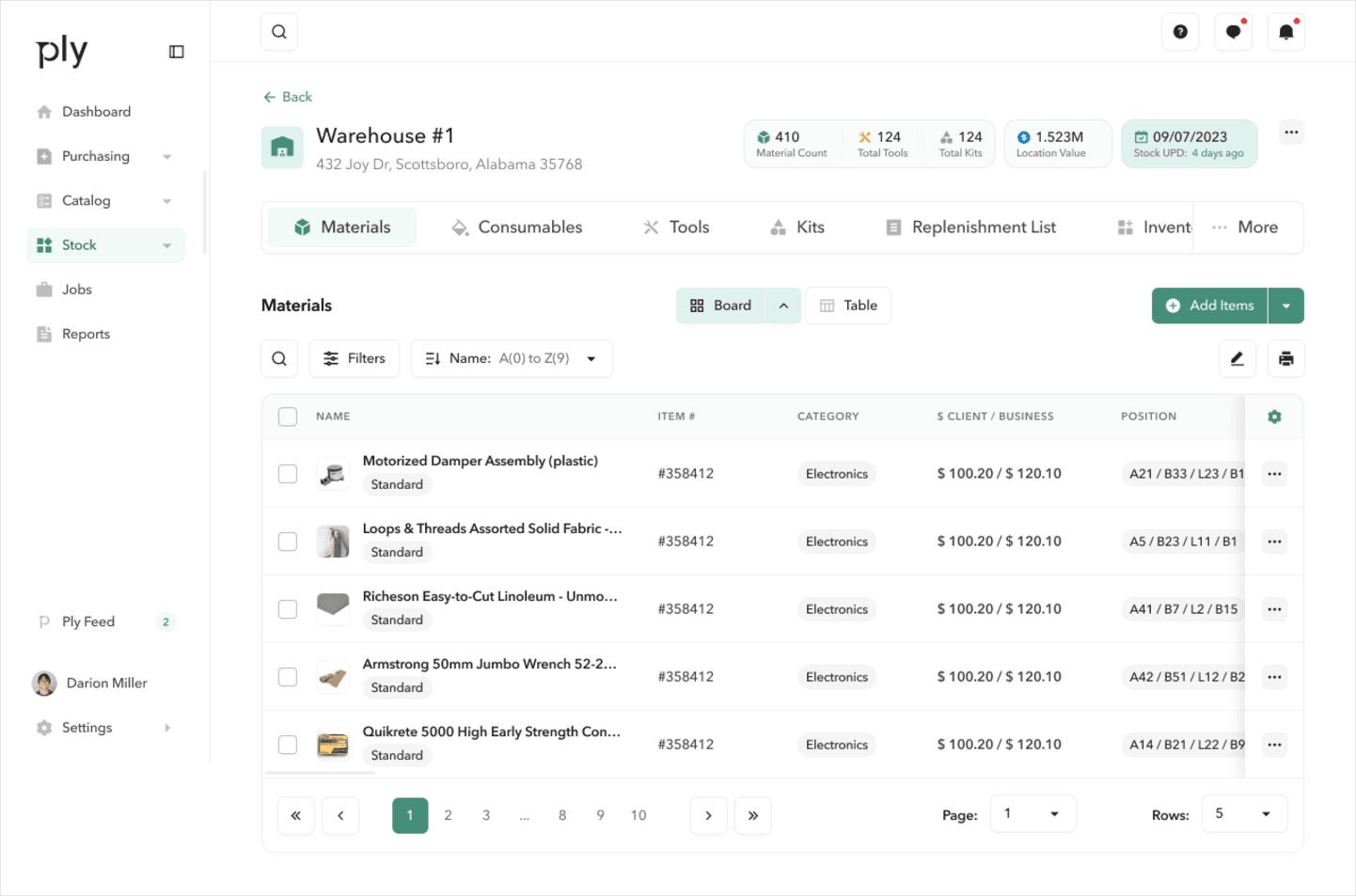Check the Quikrete 5000 row checkbox
1356x896 pixels.
[288, 745]
